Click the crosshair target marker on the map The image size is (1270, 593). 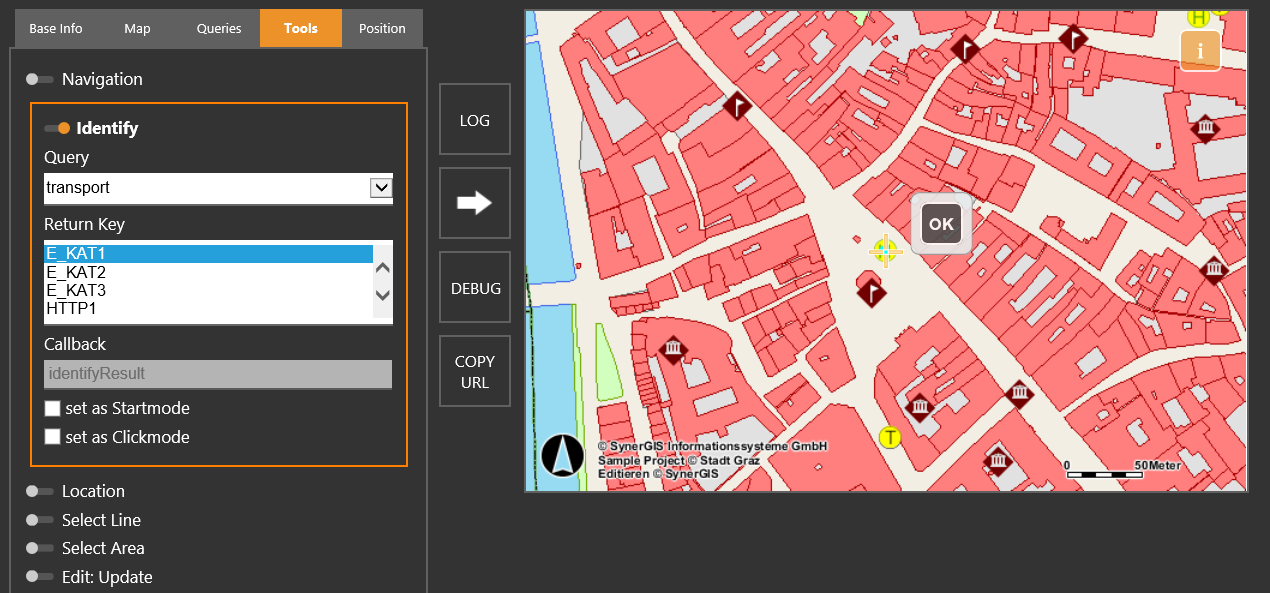point(886,251)
